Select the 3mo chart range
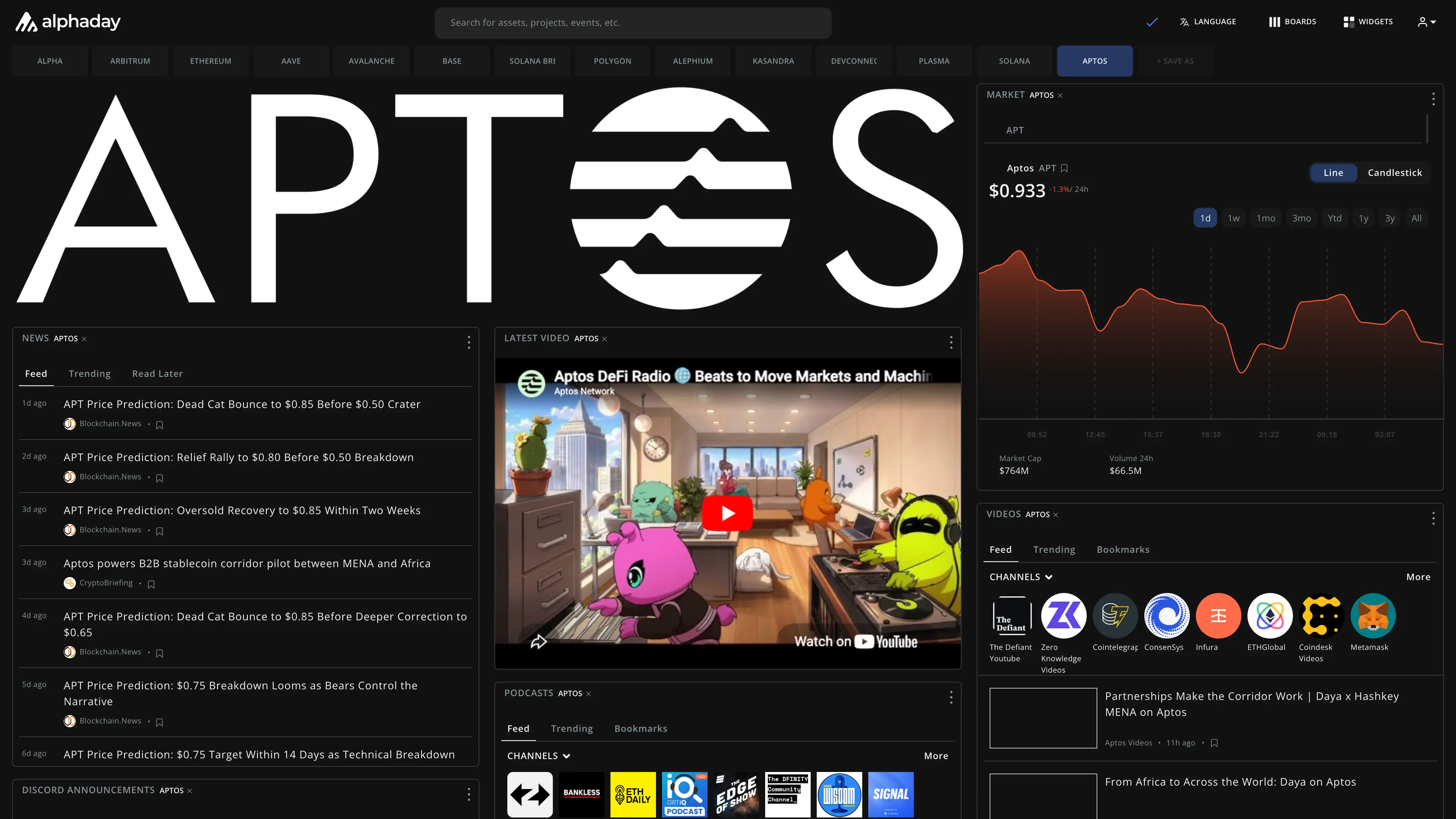 pyautogui.click(x=1301, y=218)
